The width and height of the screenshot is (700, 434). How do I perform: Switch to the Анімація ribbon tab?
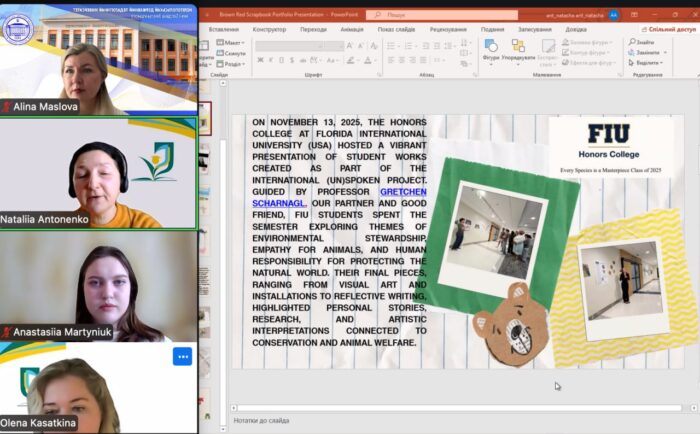tap(352, 29)
